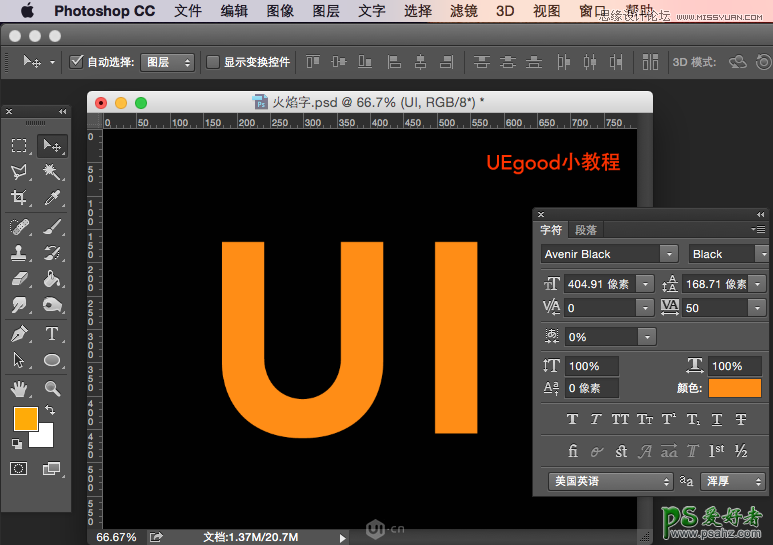773x545 pixels.
Task: Select the Pen tool
Action: [19, 334]
